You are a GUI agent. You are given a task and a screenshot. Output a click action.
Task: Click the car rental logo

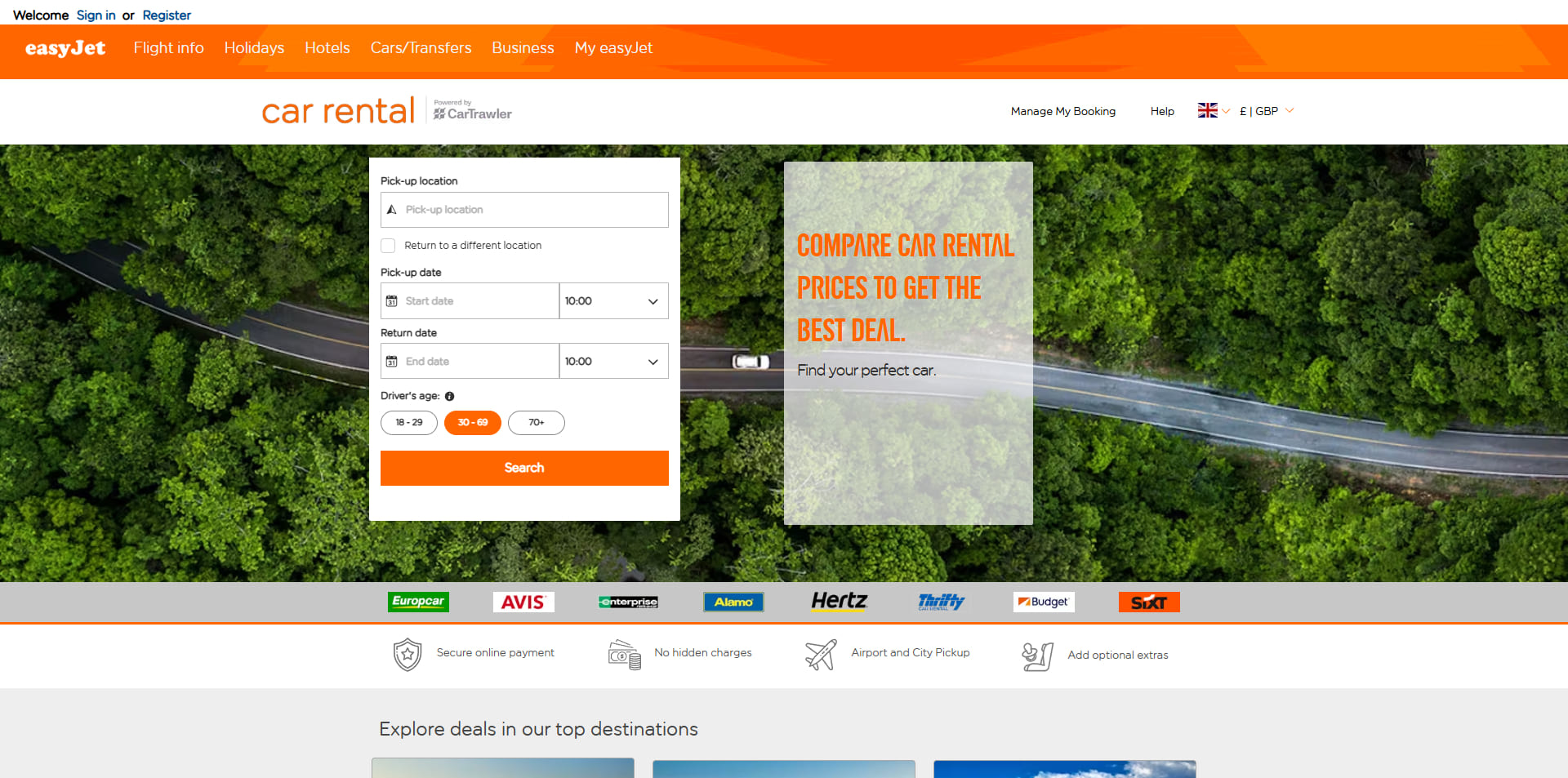pos(338,111)
